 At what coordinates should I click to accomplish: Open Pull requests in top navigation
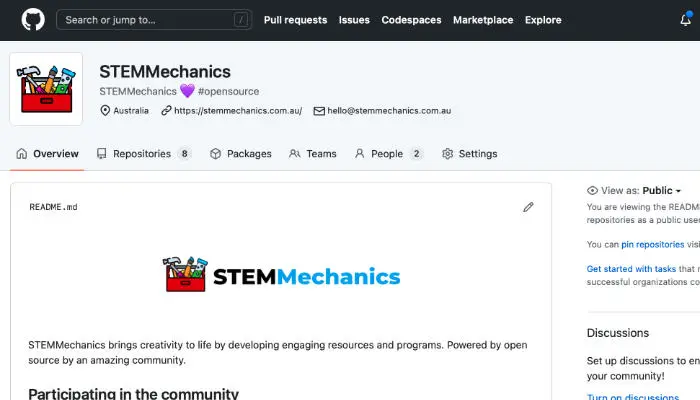(x=295, y=20)
